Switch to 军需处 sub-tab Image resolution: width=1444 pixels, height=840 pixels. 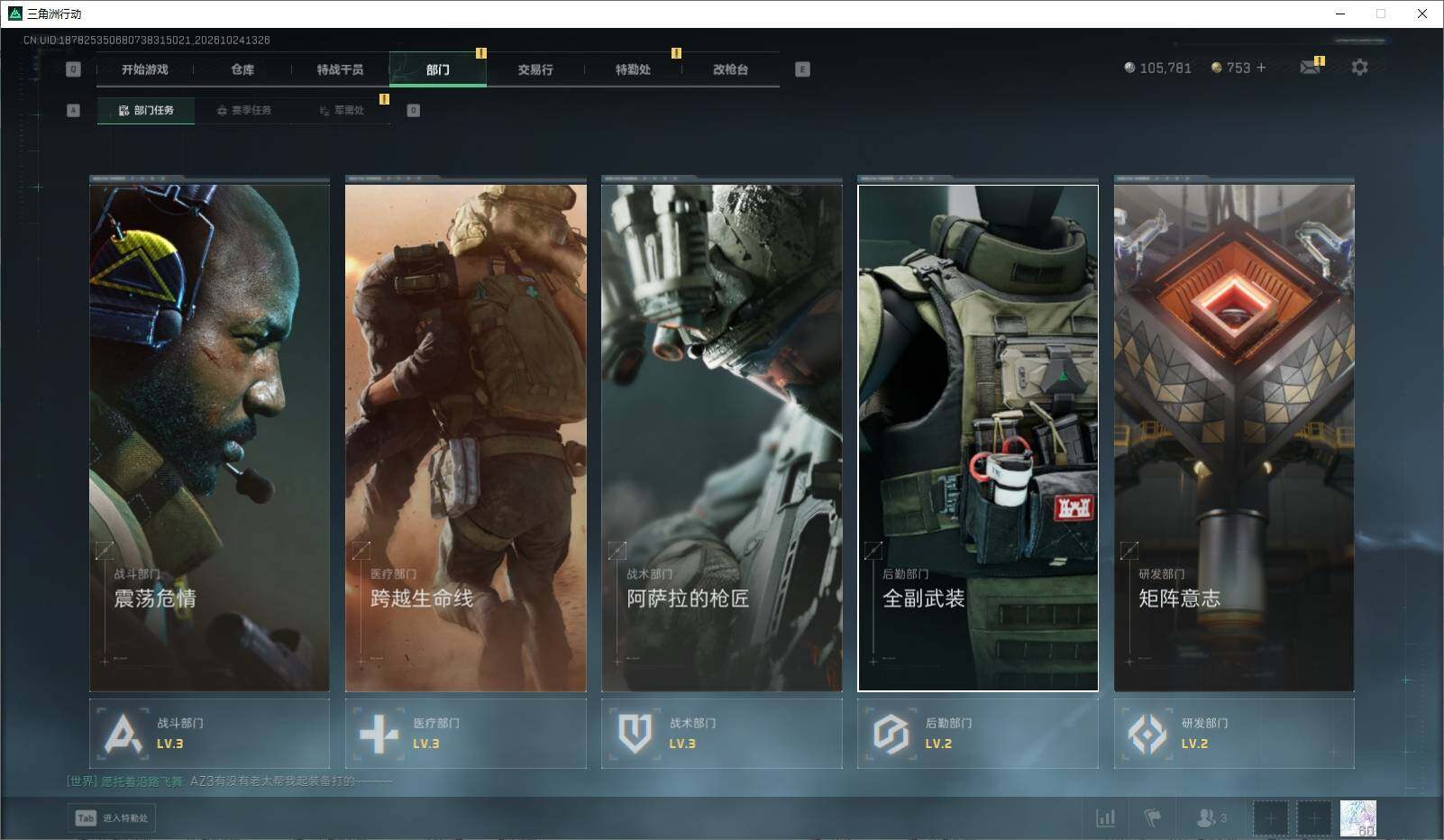click(342, 111)
